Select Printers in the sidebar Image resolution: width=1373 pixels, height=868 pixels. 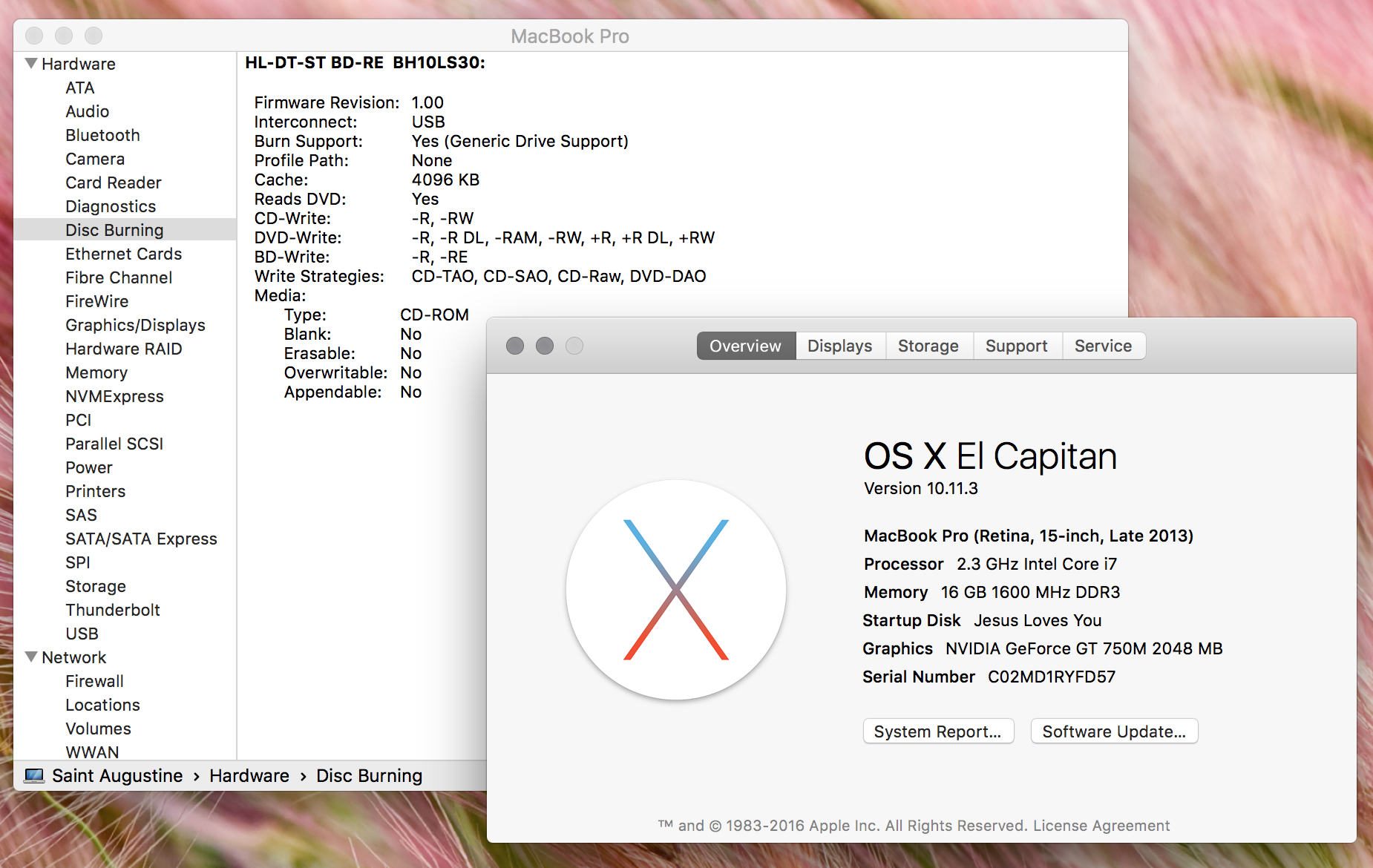tap(96, 491)
